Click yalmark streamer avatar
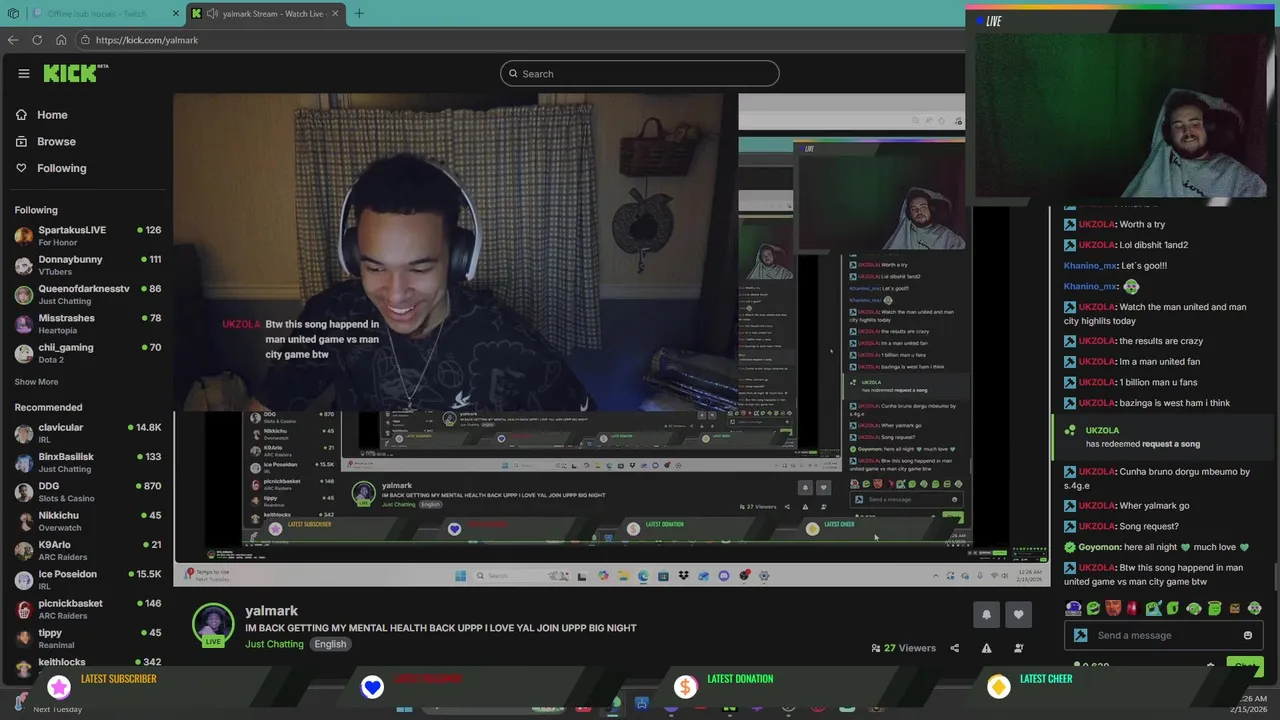This screenshot has width=1280, height=720. click(x=213, y=624)
